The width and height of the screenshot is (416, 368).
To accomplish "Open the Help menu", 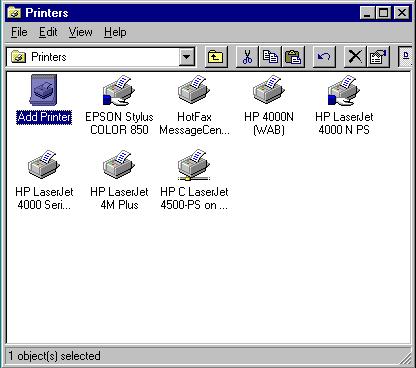I will pos(115,32).
